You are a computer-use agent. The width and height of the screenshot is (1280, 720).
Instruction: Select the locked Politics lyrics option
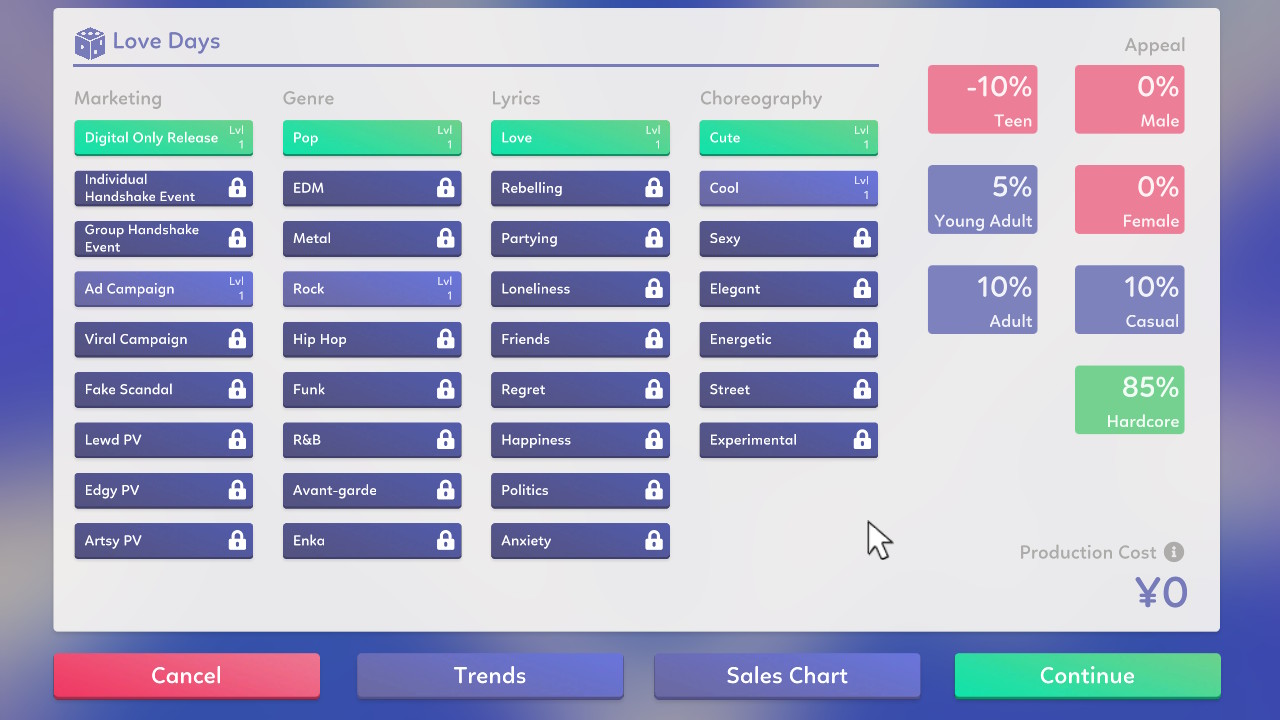click(x=580, y=490)
